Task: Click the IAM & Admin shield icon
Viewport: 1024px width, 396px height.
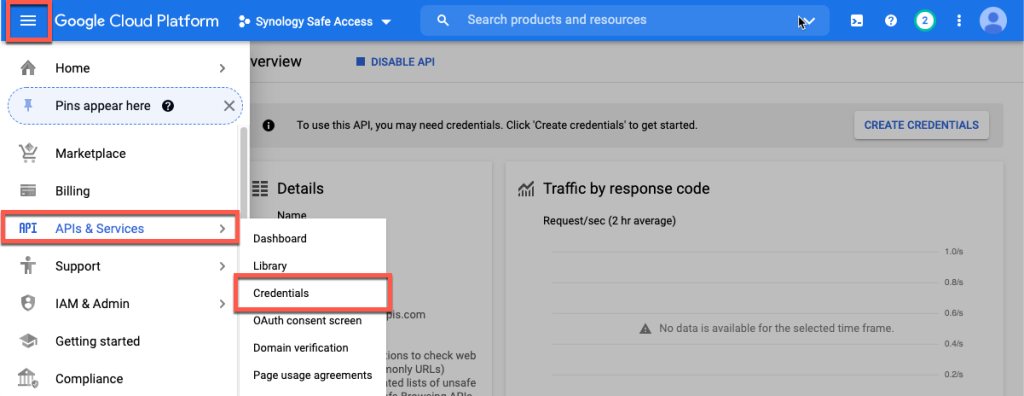Action: (x=28, y=304)
